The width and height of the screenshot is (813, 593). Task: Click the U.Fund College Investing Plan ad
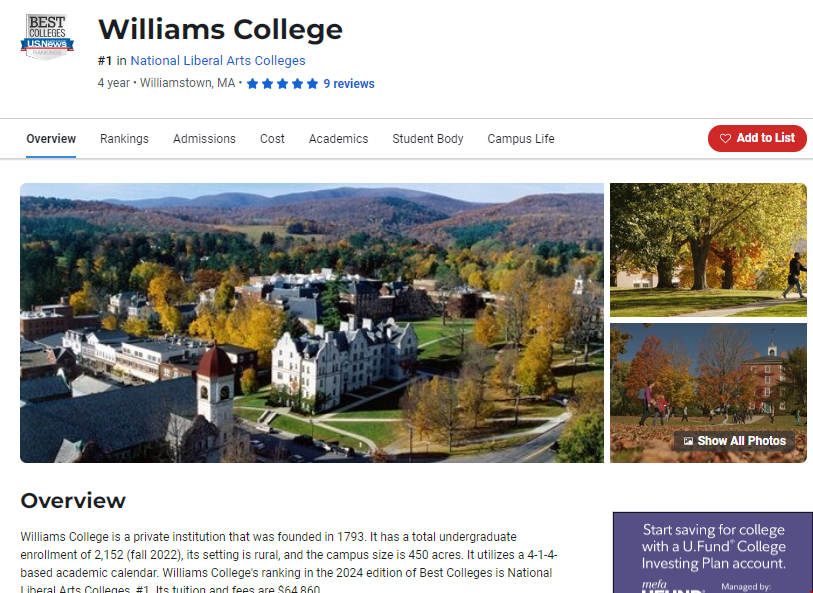tap(713, 553)
